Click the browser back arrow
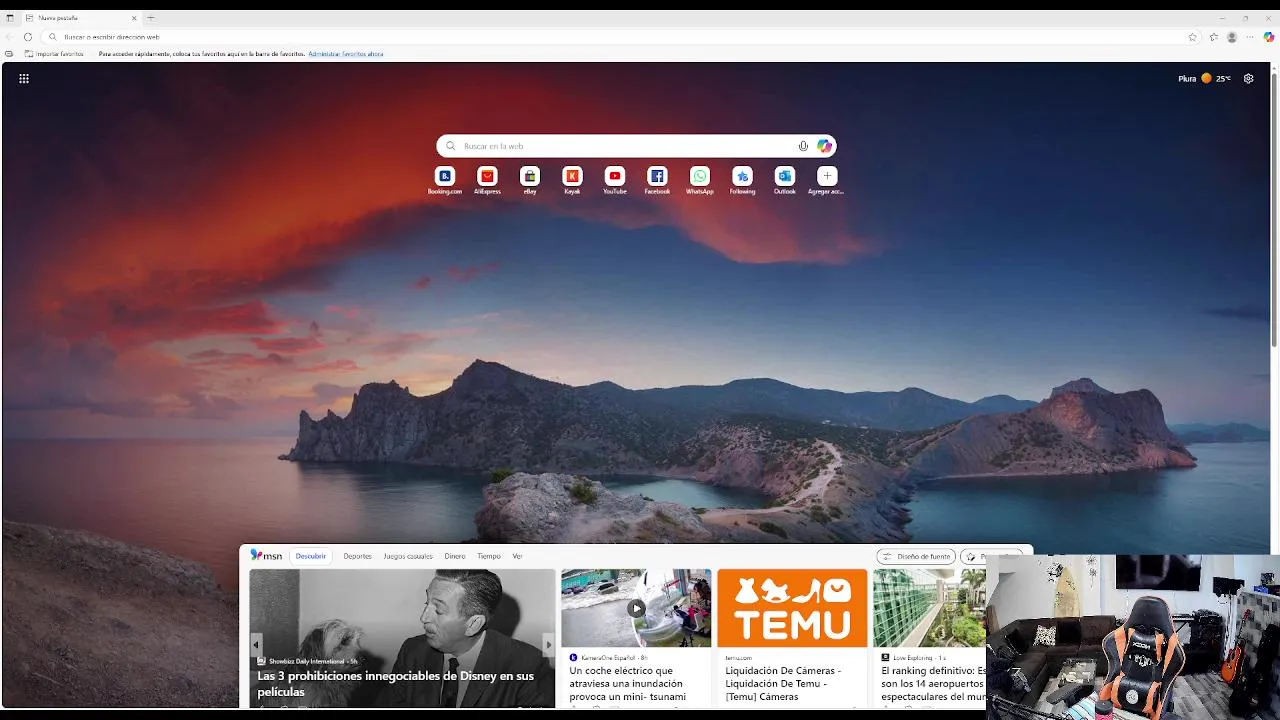Viewport: 1280px width, 720px height. (9, 37)
